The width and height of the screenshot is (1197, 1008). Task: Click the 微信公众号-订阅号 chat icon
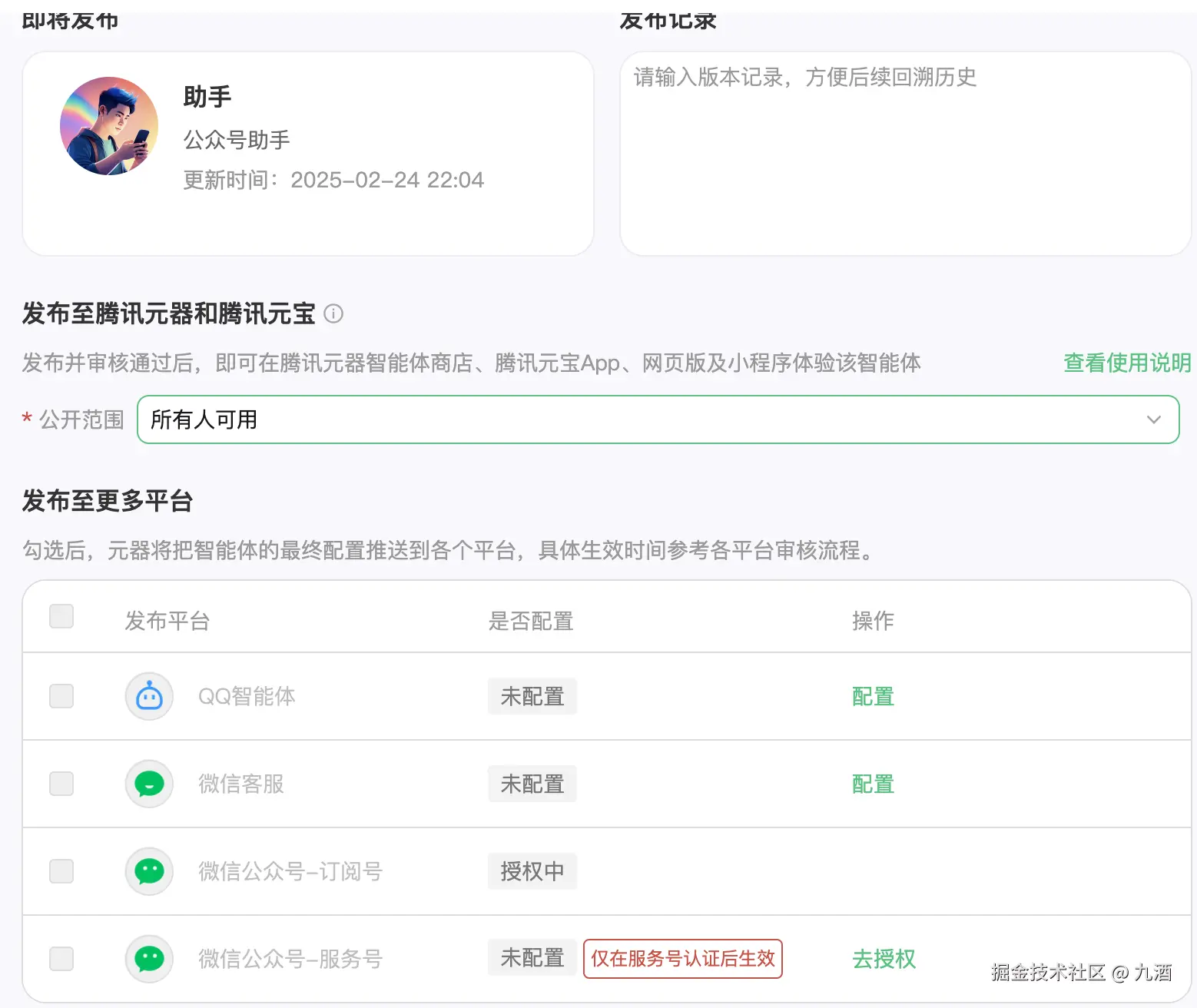click(149, 872)
